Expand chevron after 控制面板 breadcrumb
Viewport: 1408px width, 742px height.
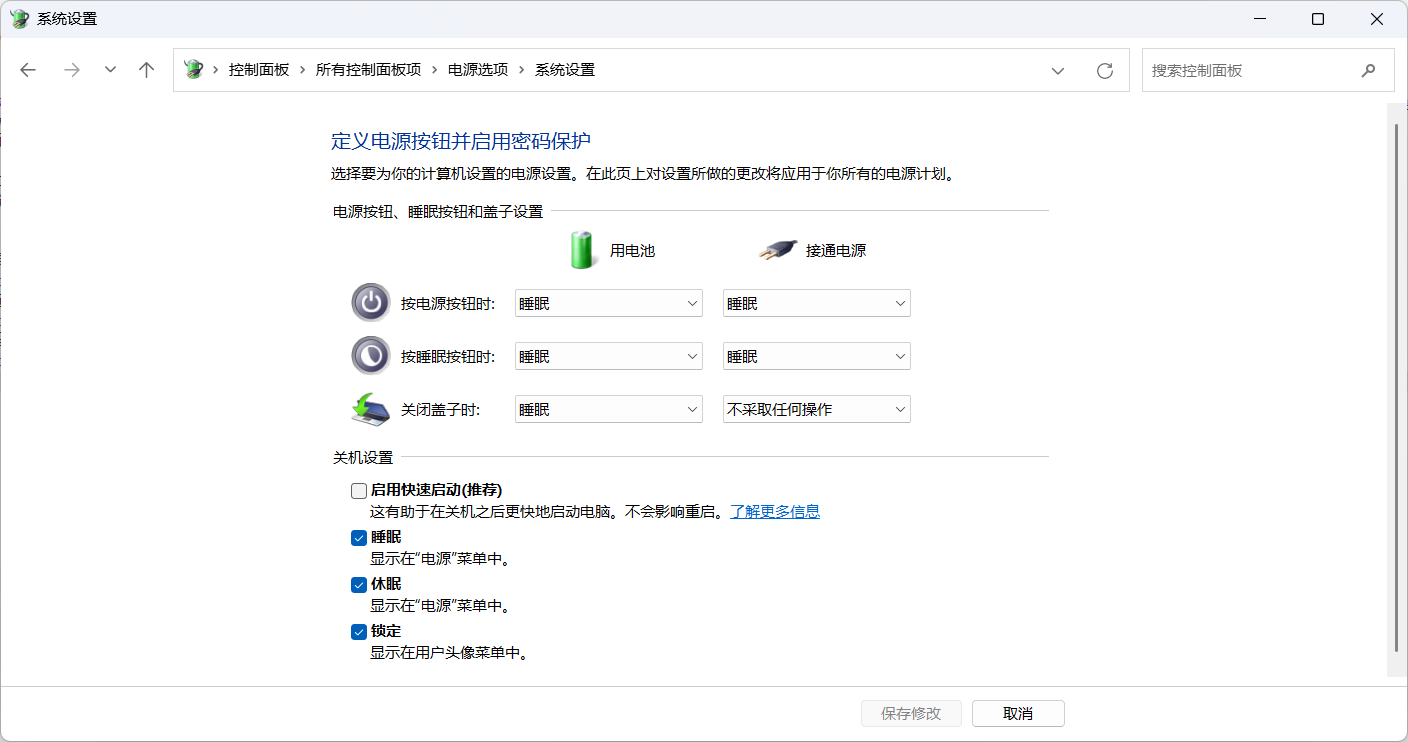(302, 70)
